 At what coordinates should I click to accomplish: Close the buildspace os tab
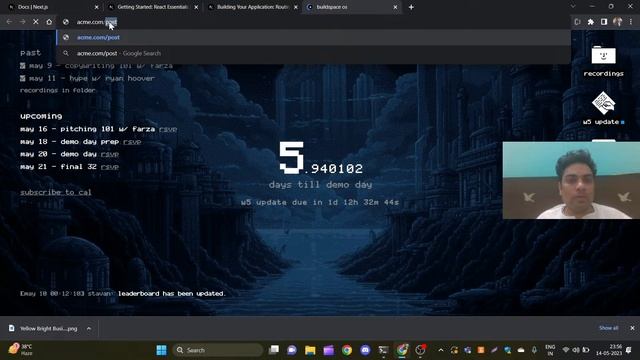(395, 7)
